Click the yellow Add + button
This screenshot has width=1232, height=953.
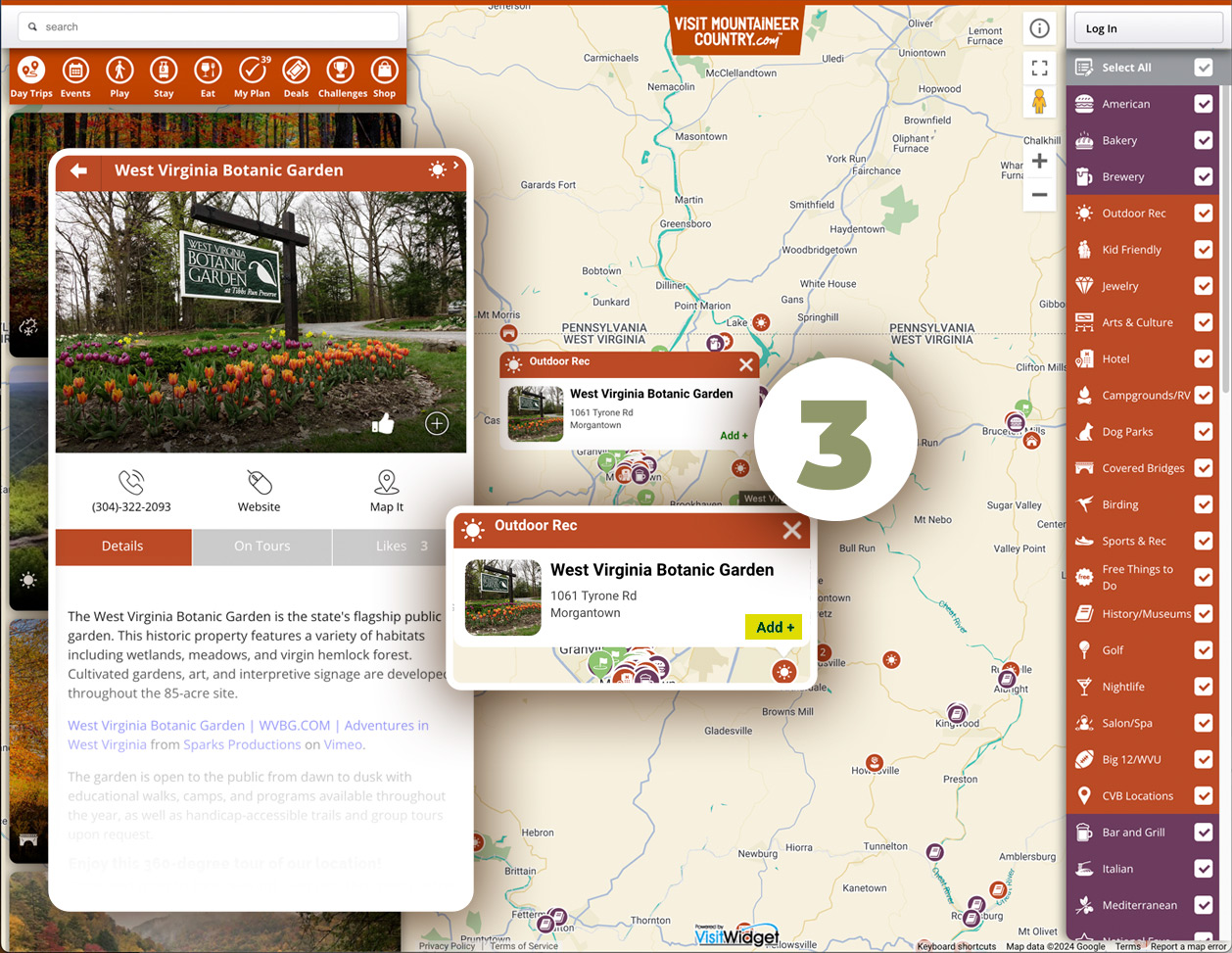click(774, 627)
